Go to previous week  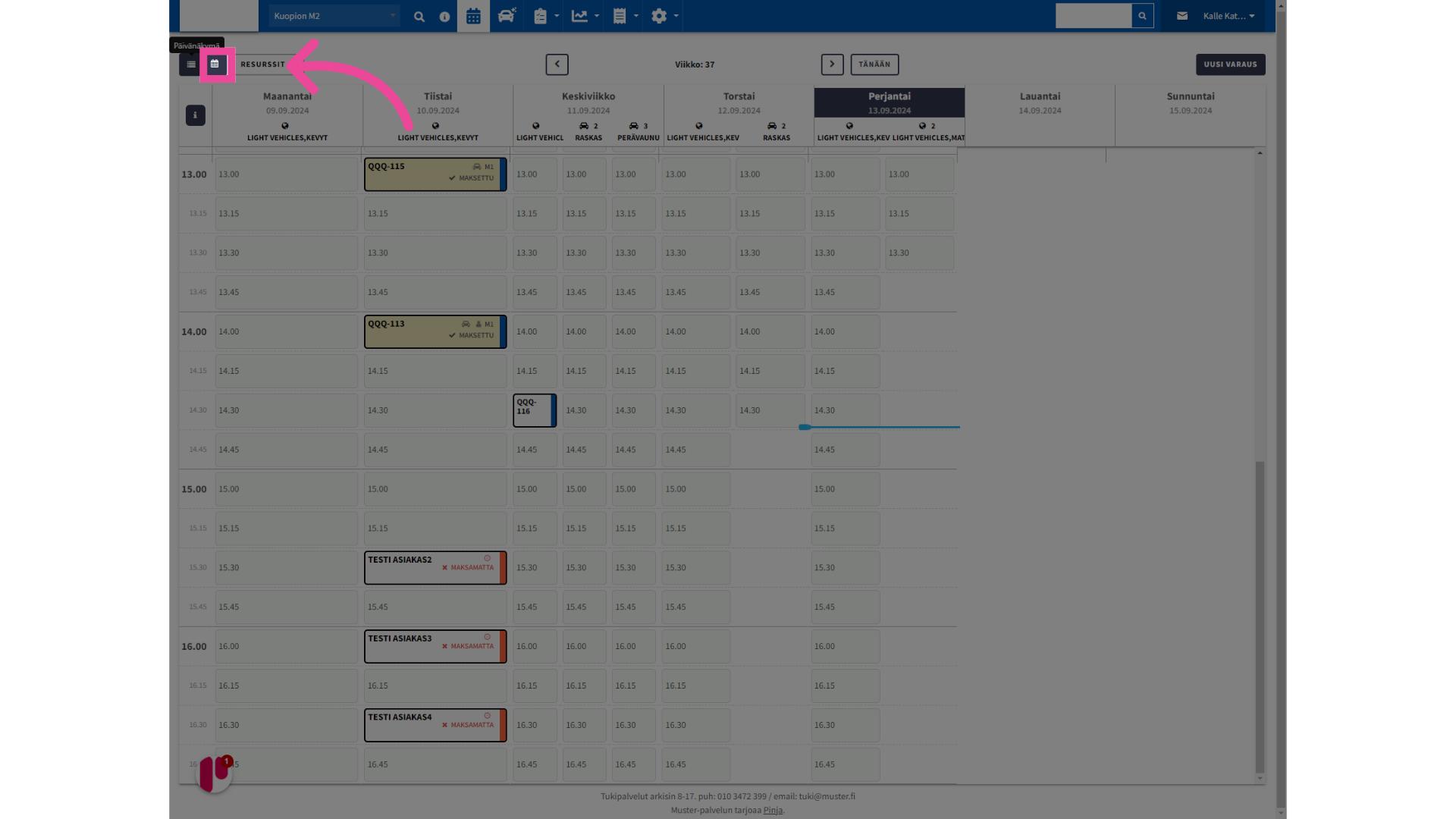(557, 64)
